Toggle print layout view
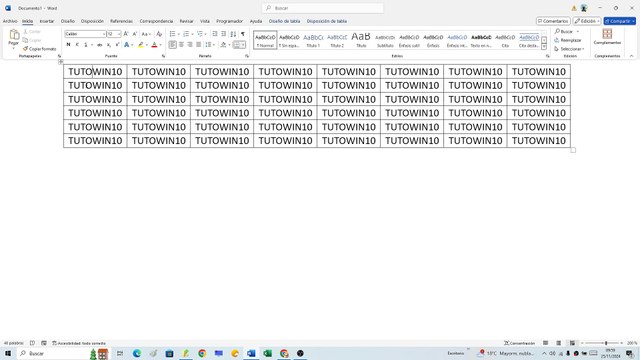Viewport: 640px width, 360px height. (559, 343)
